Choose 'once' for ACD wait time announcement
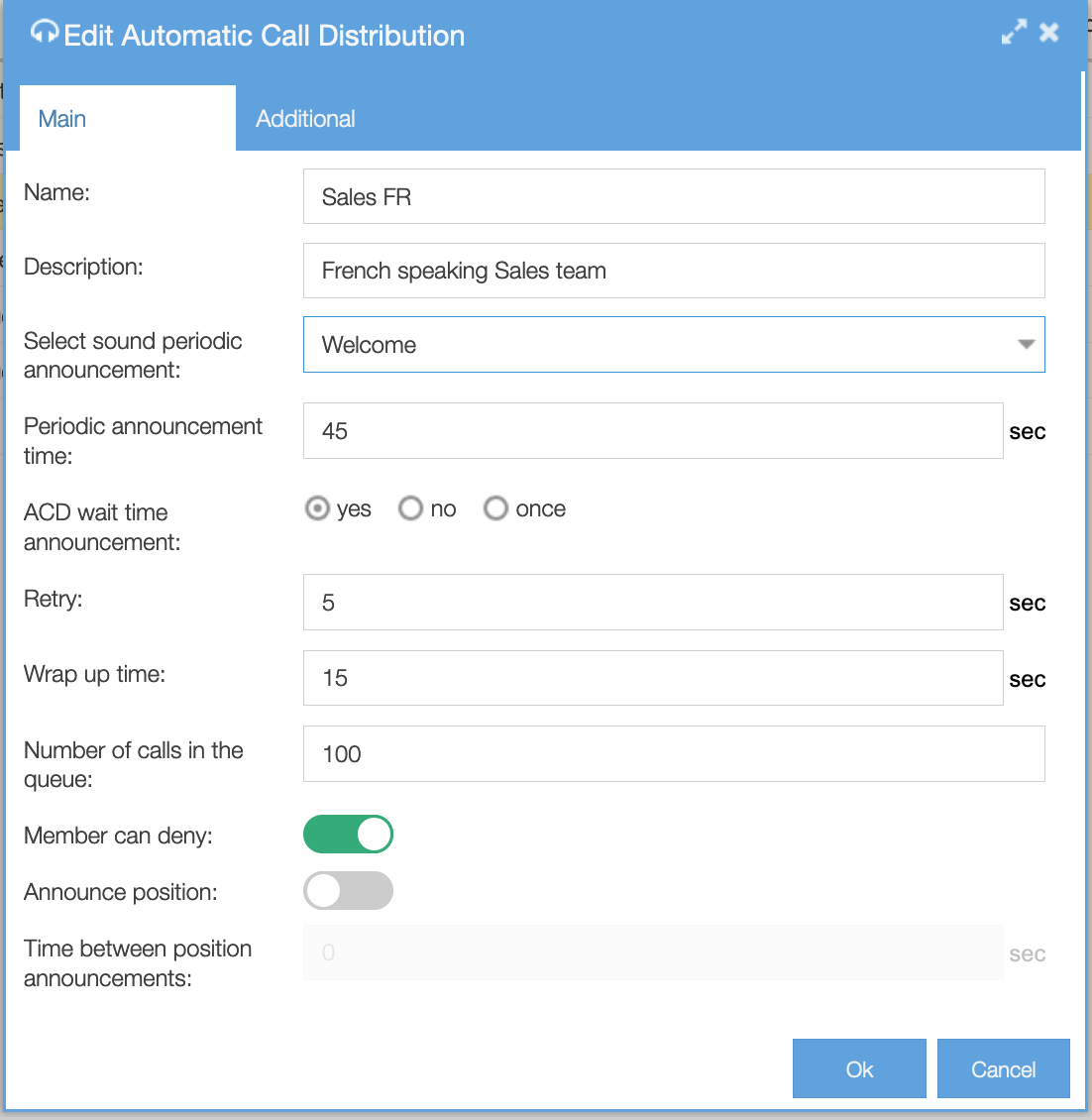 (x=495, y=507)
